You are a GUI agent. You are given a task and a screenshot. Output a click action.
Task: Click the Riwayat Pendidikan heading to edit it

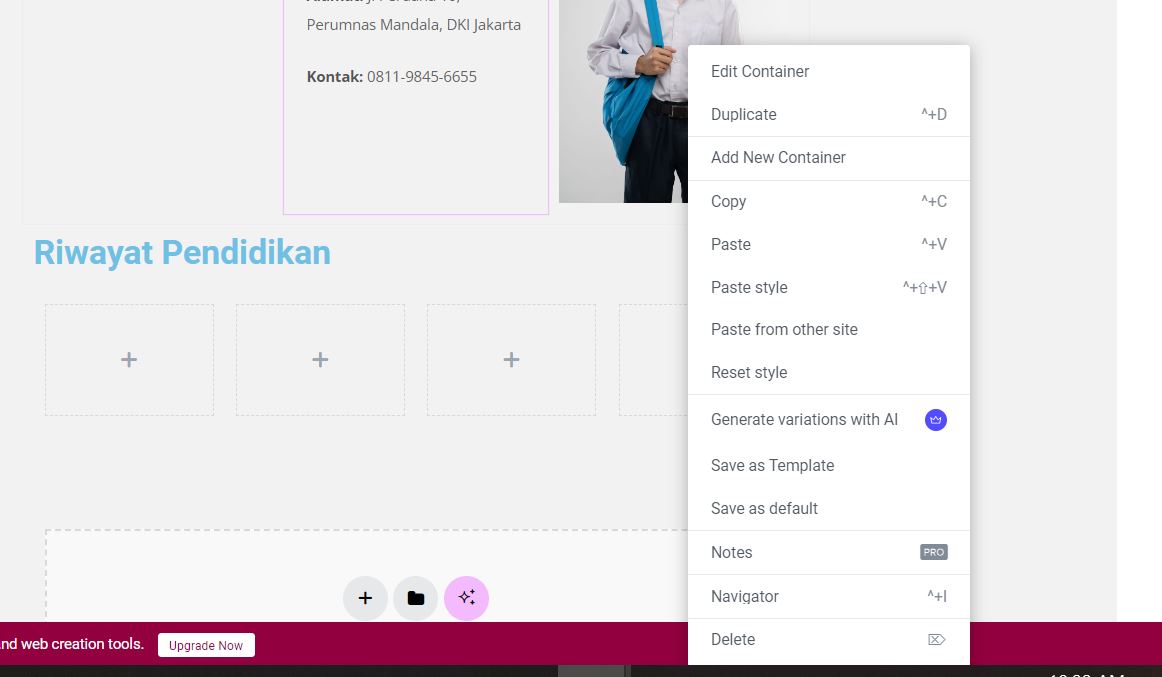[182, 253]
